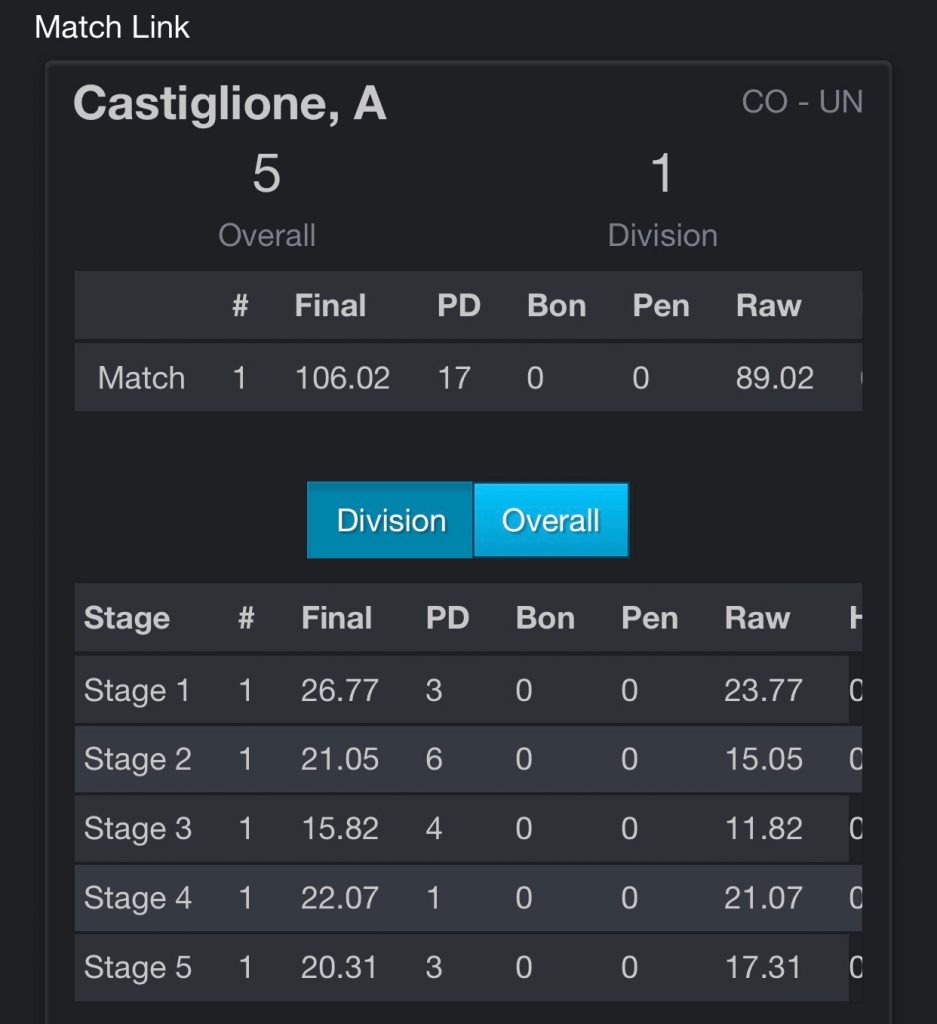The width and height of the screenshot is (937, 1024).
Task: Select the Stage 3 row
Action: 468,829
